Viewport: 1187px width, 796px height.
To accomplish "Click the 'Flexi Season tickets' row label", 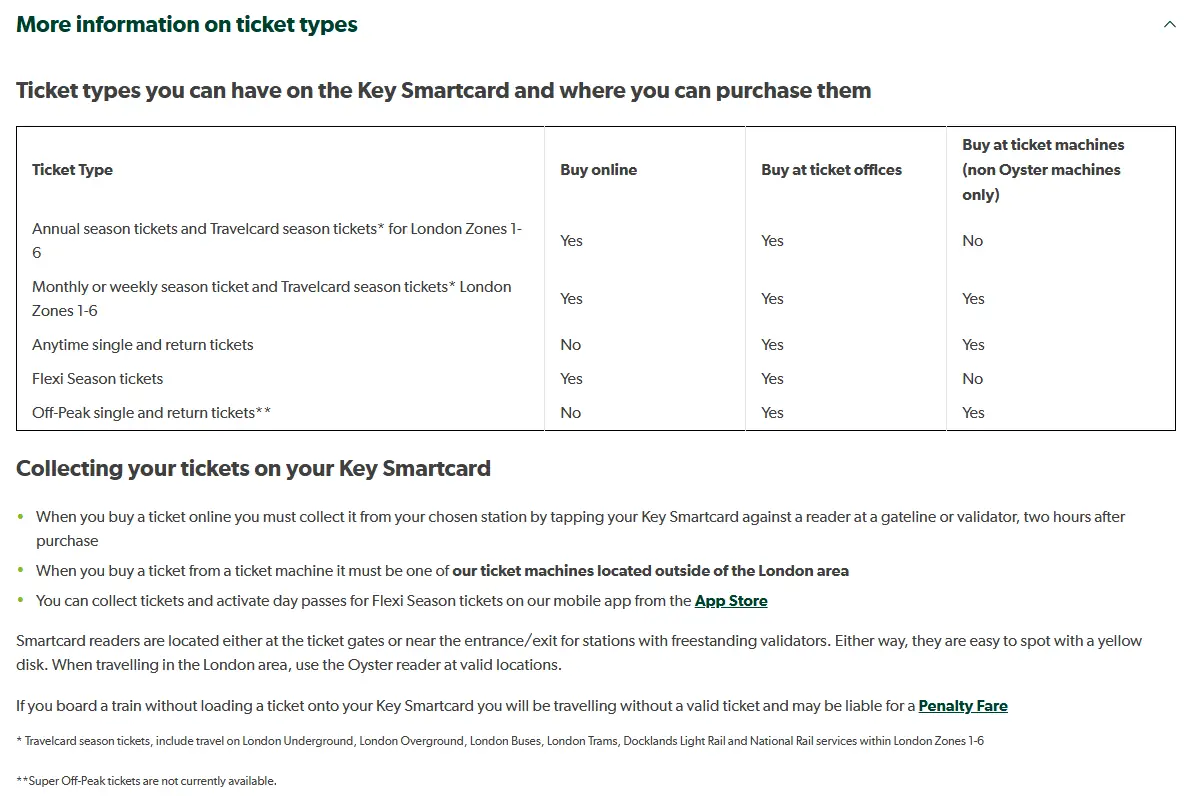I will (x=98, y=379).
